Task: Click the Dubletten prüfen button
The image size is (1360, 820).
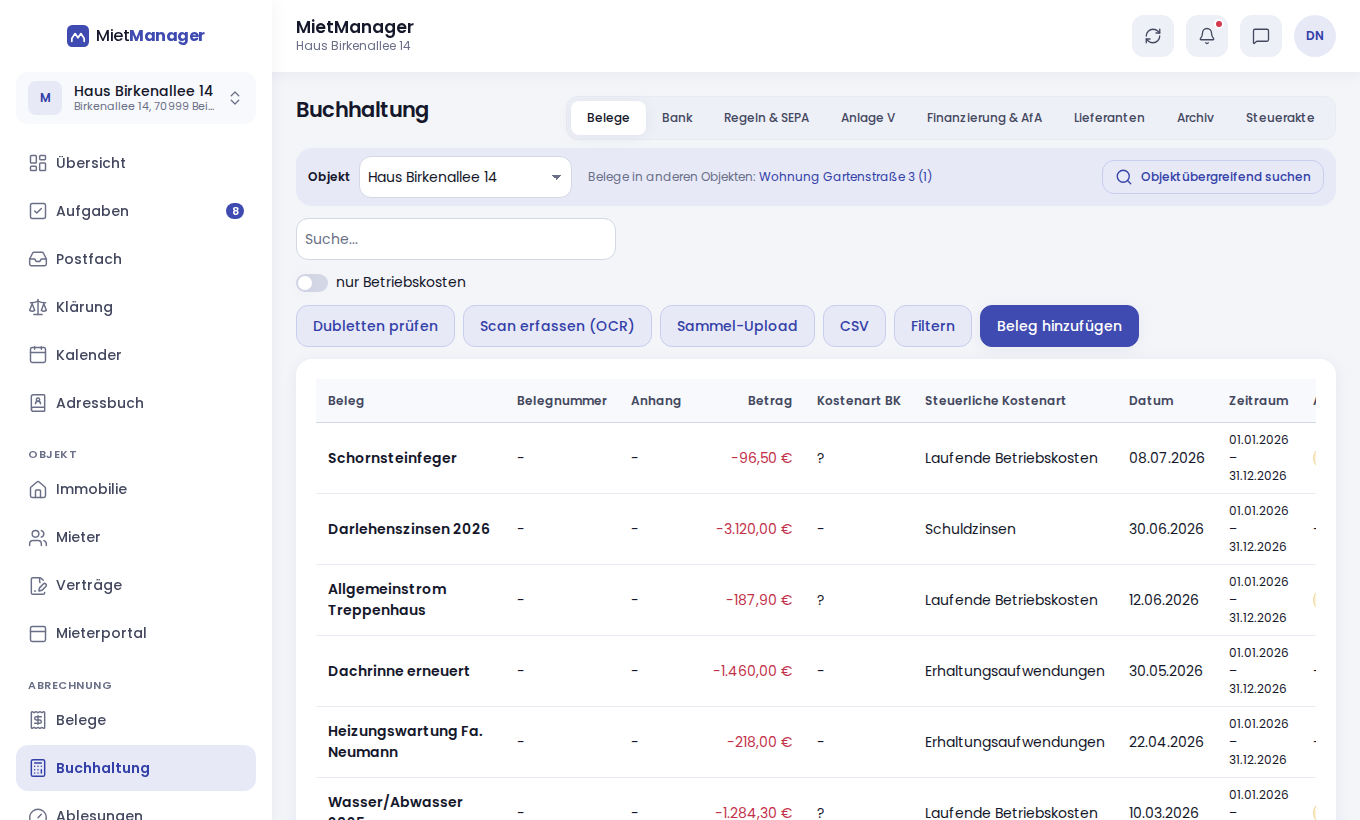Action: (375, 326)
